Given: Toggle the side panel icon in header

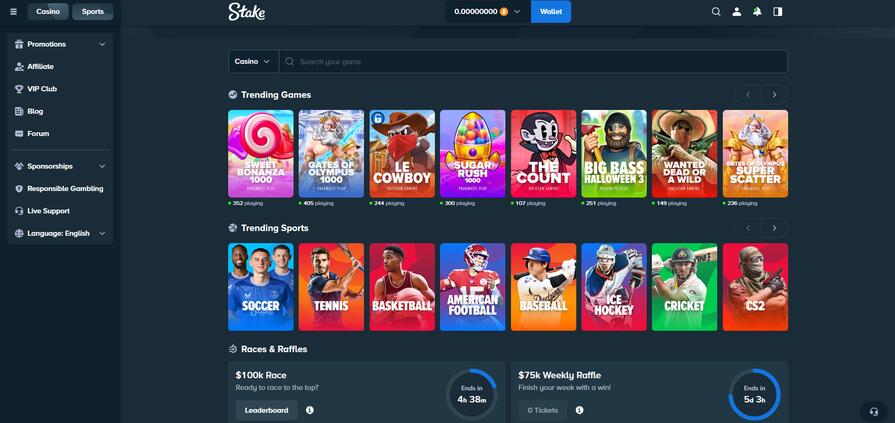Looking at the screenshot, I should click(x=777, y=11).
